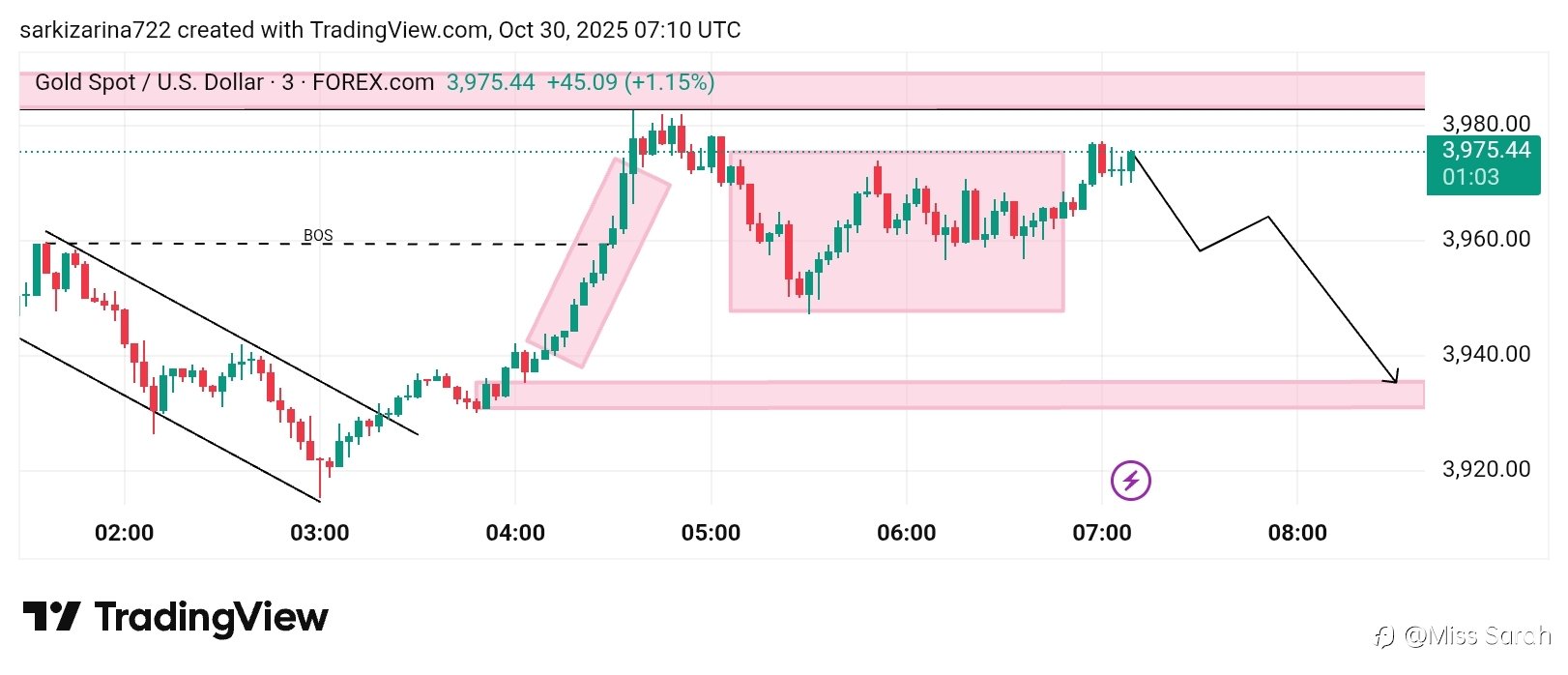Click the 3,980.00 price axis label

click(x=1486, y=124)
